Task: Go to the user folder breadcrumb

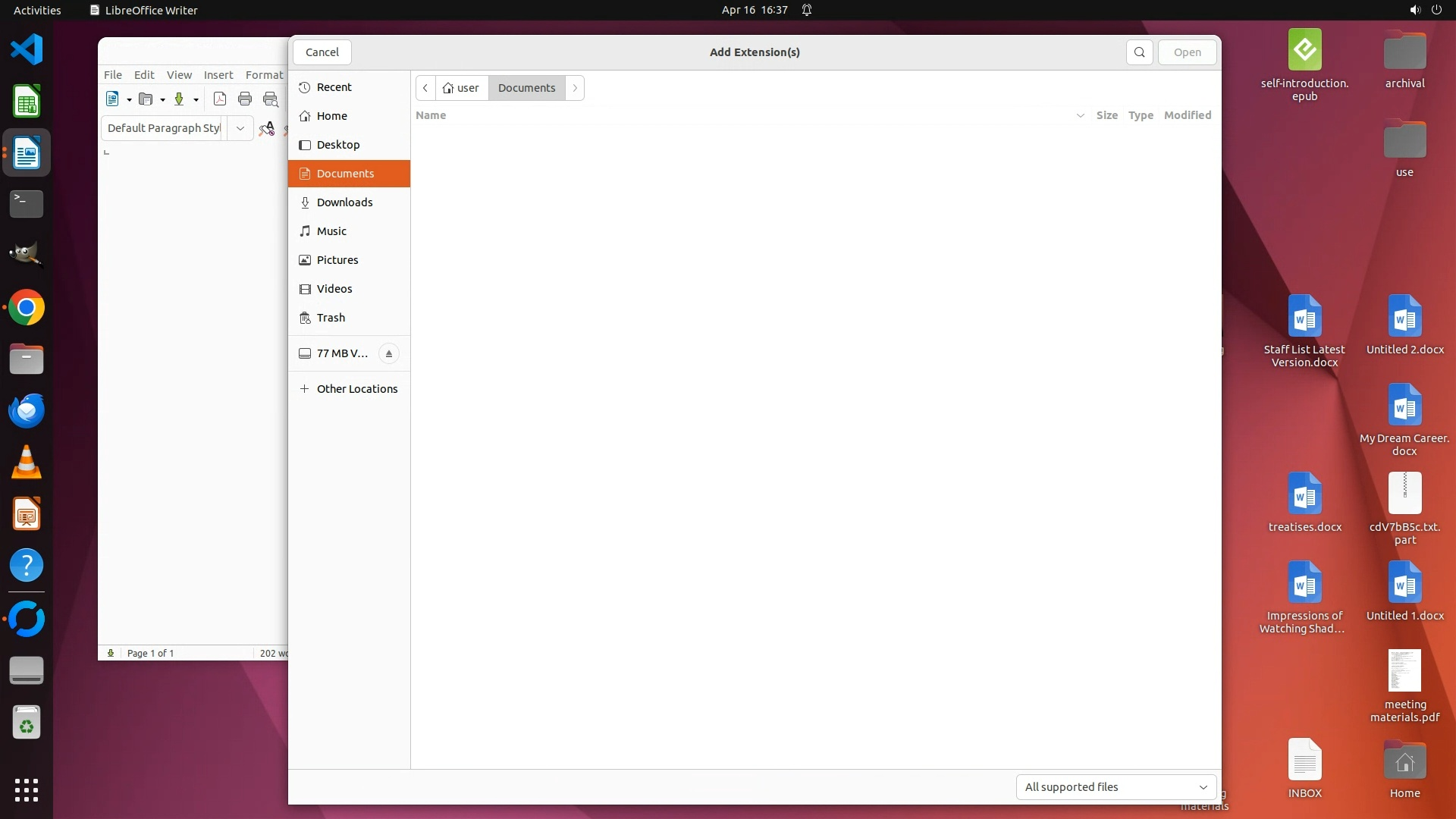Action: [462, 88]
